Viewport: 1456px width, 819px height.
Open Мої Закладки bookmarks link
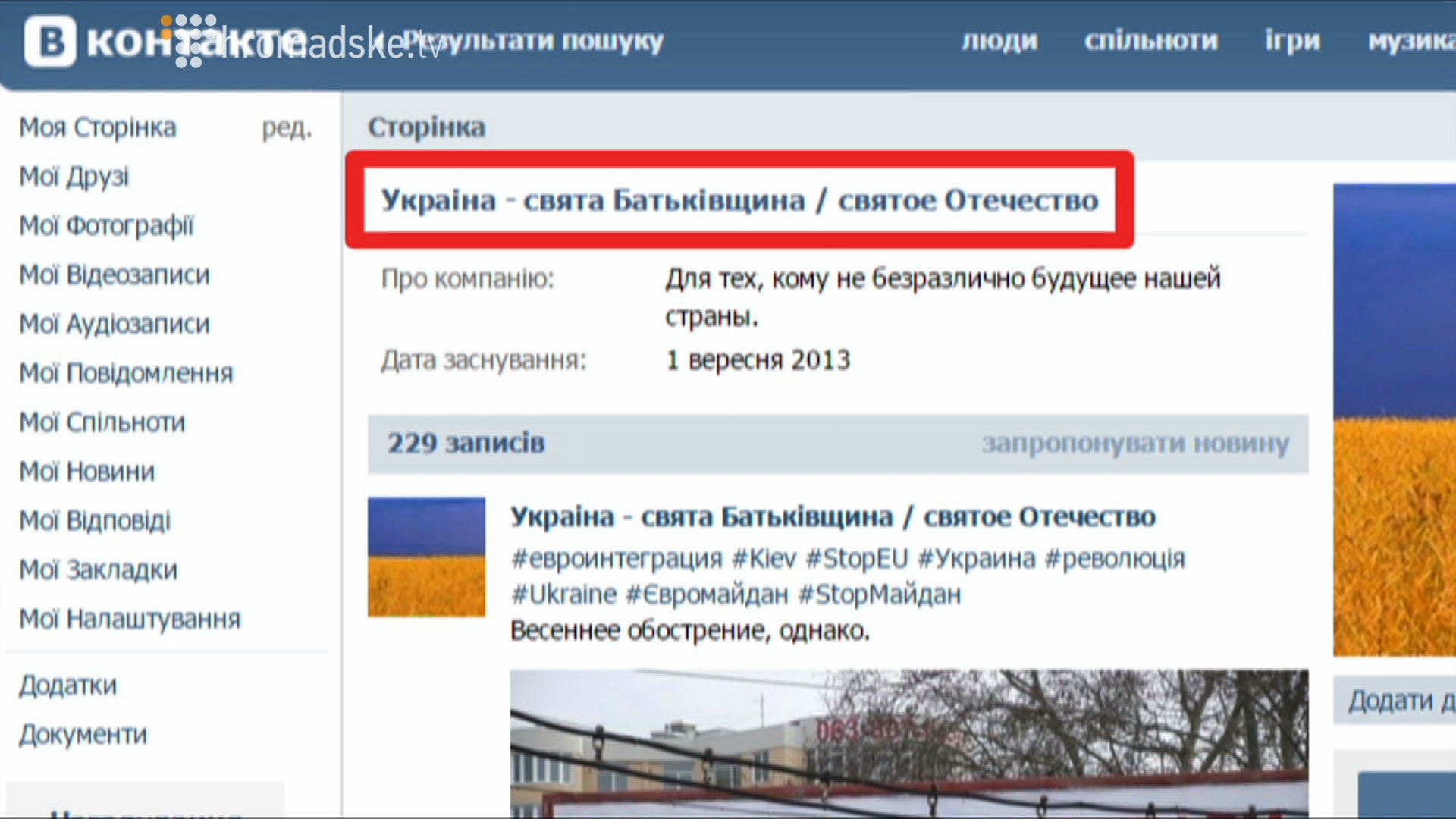click(99, 570)
